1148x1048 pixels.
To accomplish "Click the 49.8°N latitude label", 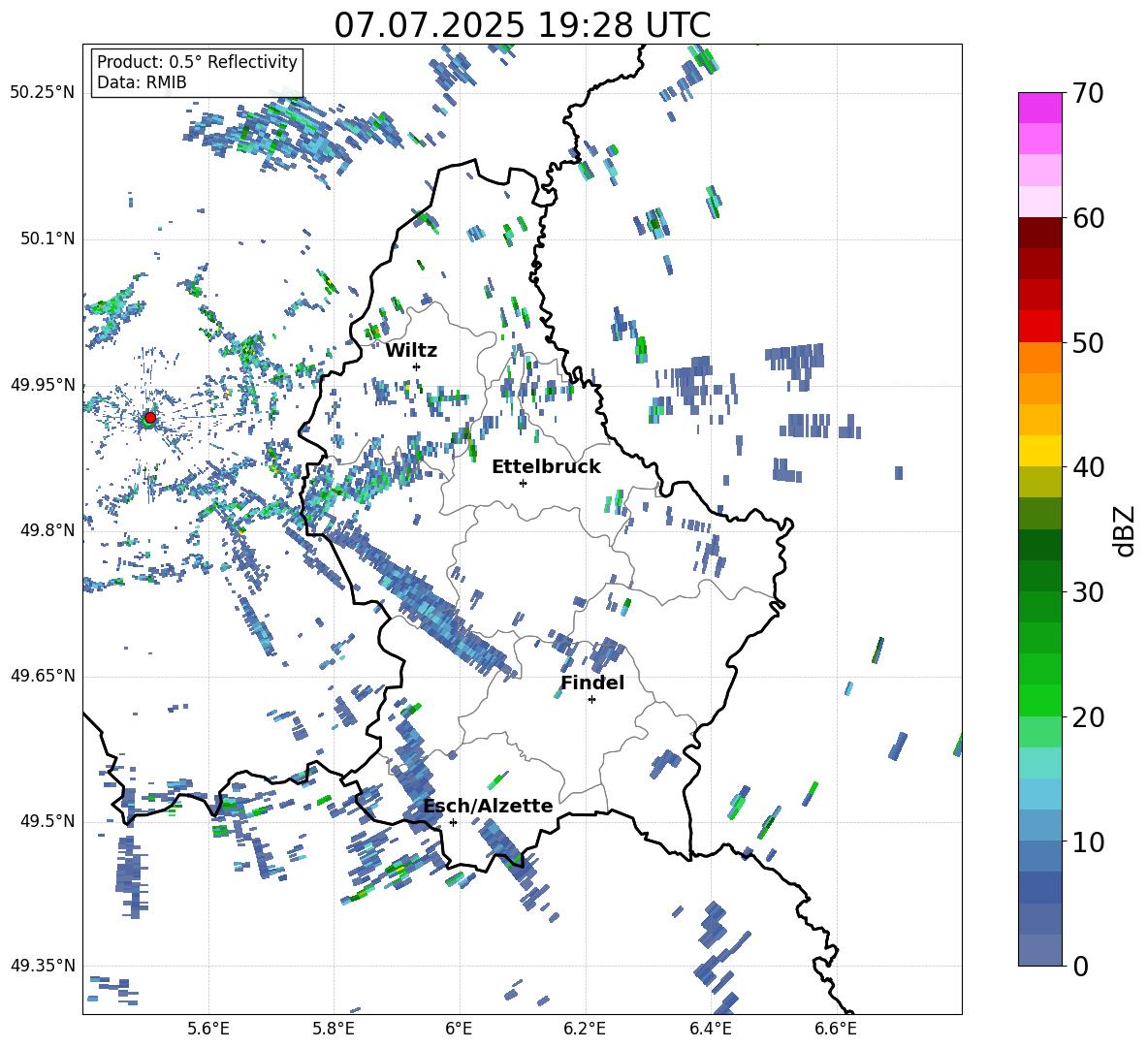I will point(48,530).
